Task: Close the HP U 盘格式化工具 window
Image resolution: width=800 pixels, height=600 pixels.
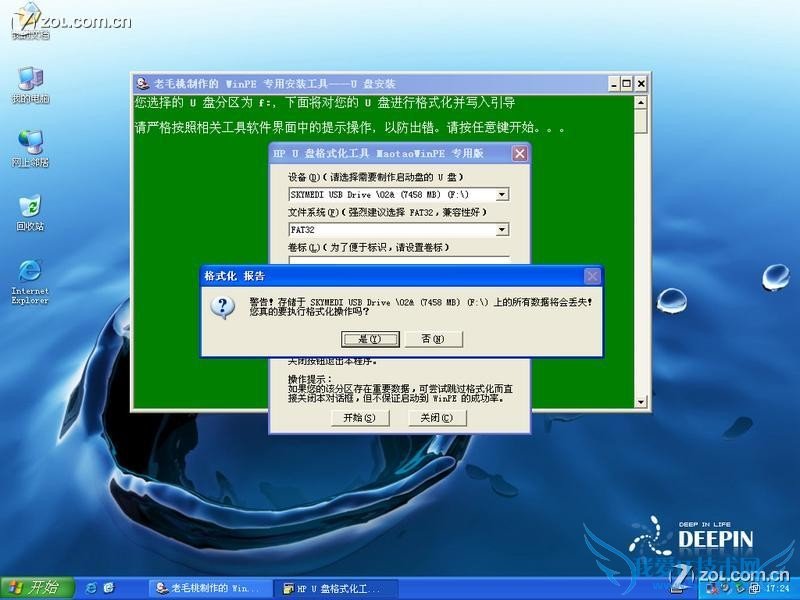Action: click(x=519, y=154)
